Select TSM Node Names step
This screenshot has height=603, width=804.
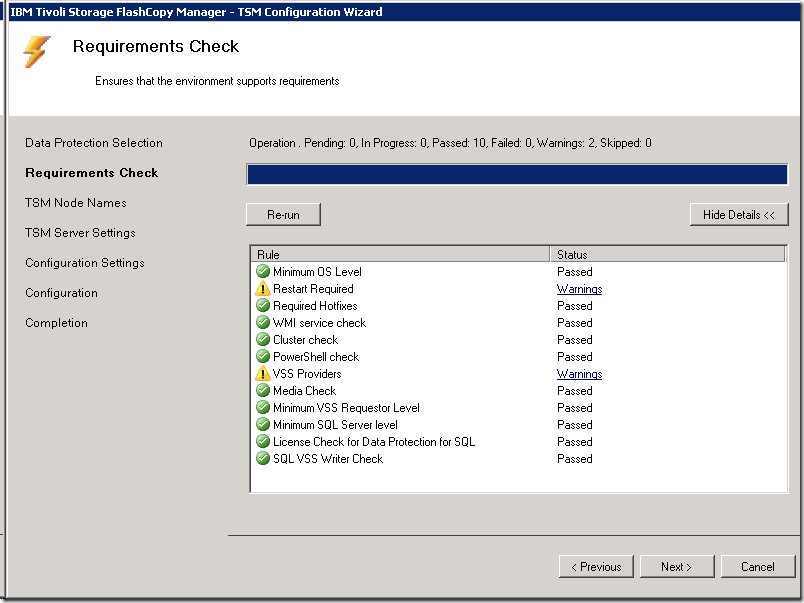pyautogui.click(x=76, y=203)
